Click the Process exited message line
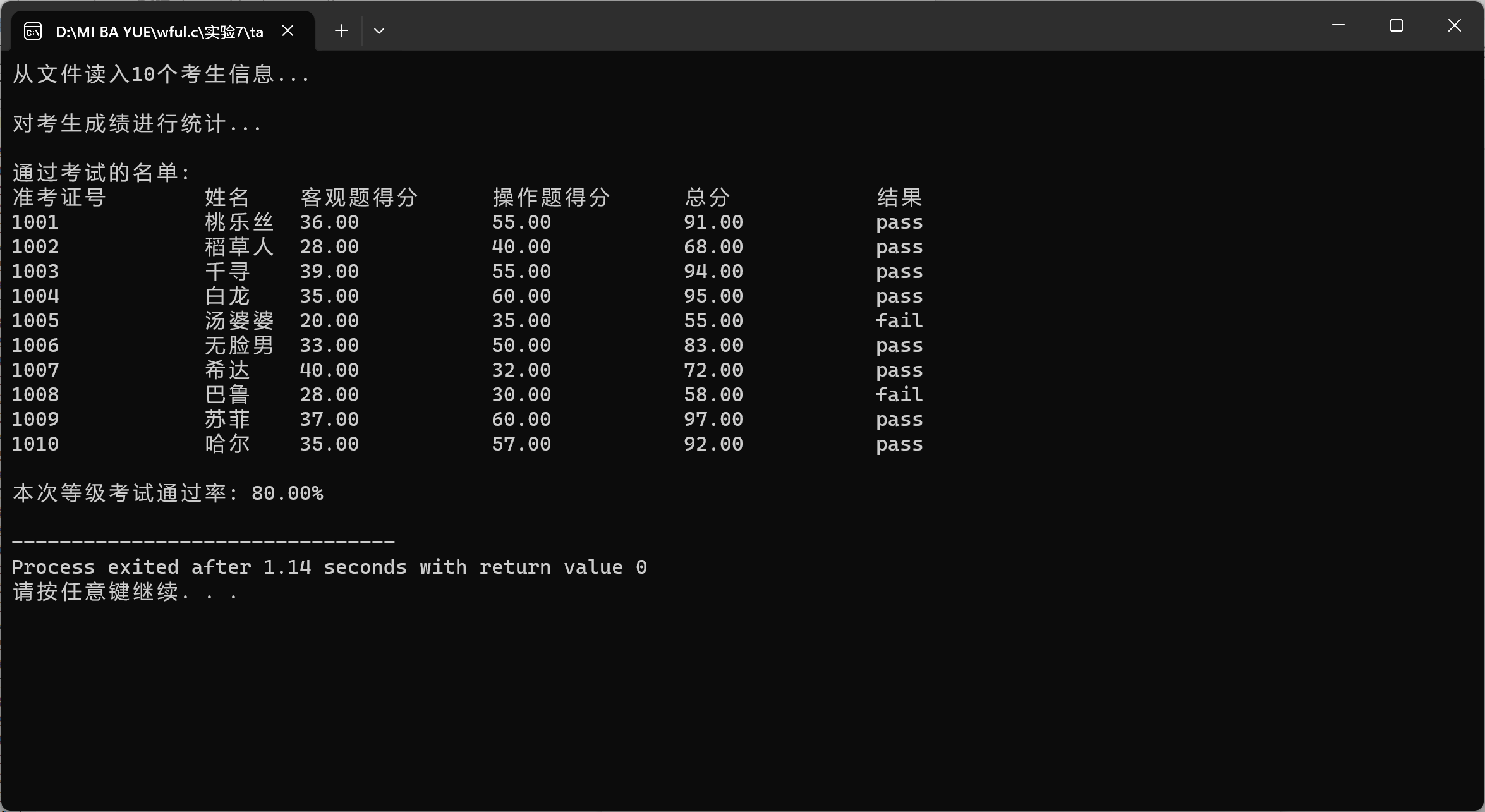This screenshot has width=1485, height=812. pos(329,567)
